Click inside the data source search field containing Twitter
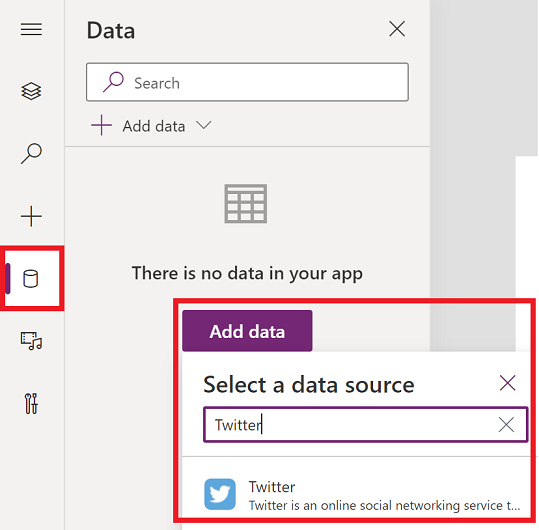Viewport: 539px width, 530px height. coord(365,425)
